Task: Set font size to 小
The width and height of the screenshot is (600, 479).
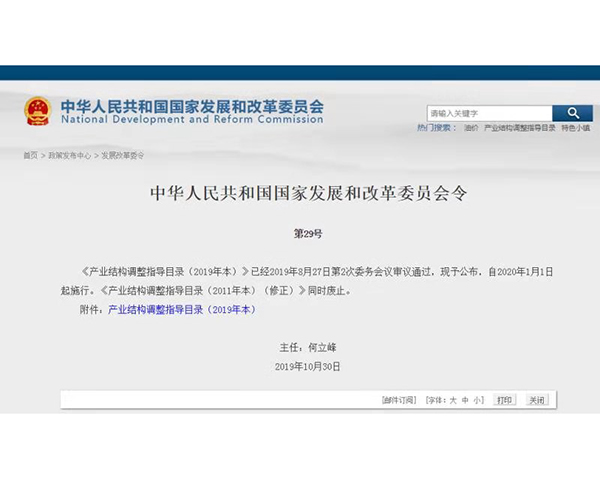Action: [477, 400]
